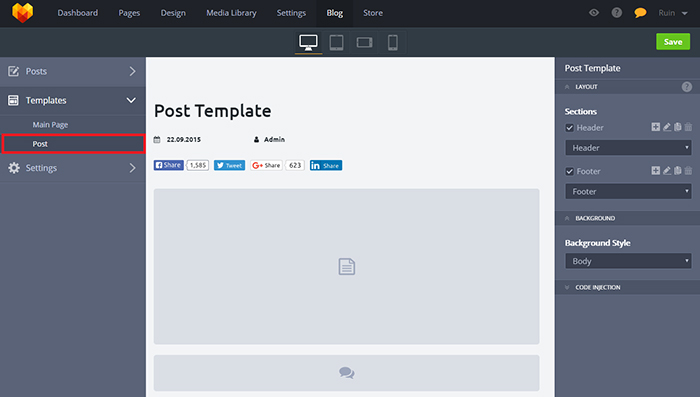This screenshot has width=700, height=397.
Task: Click the Facebook Share button
Action: point(169,165)
